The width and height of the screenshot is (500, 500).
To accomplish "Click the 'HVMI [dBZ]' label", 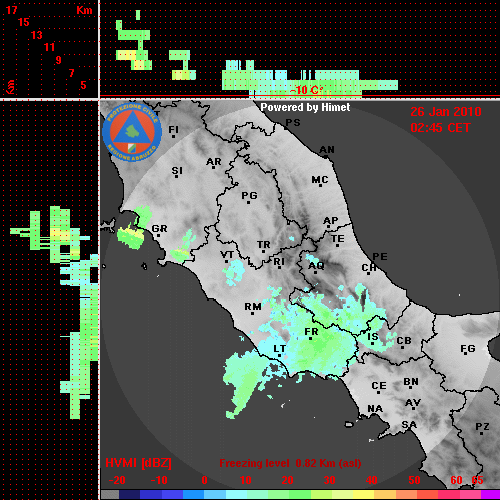I will pos(138,463).
